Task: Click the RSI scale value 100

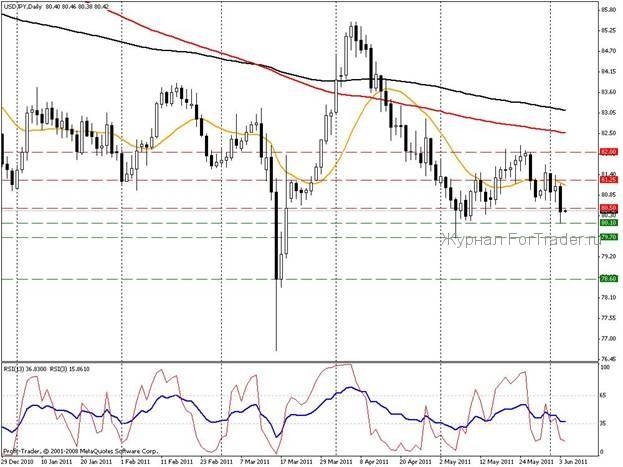Action: click(605, 368)
